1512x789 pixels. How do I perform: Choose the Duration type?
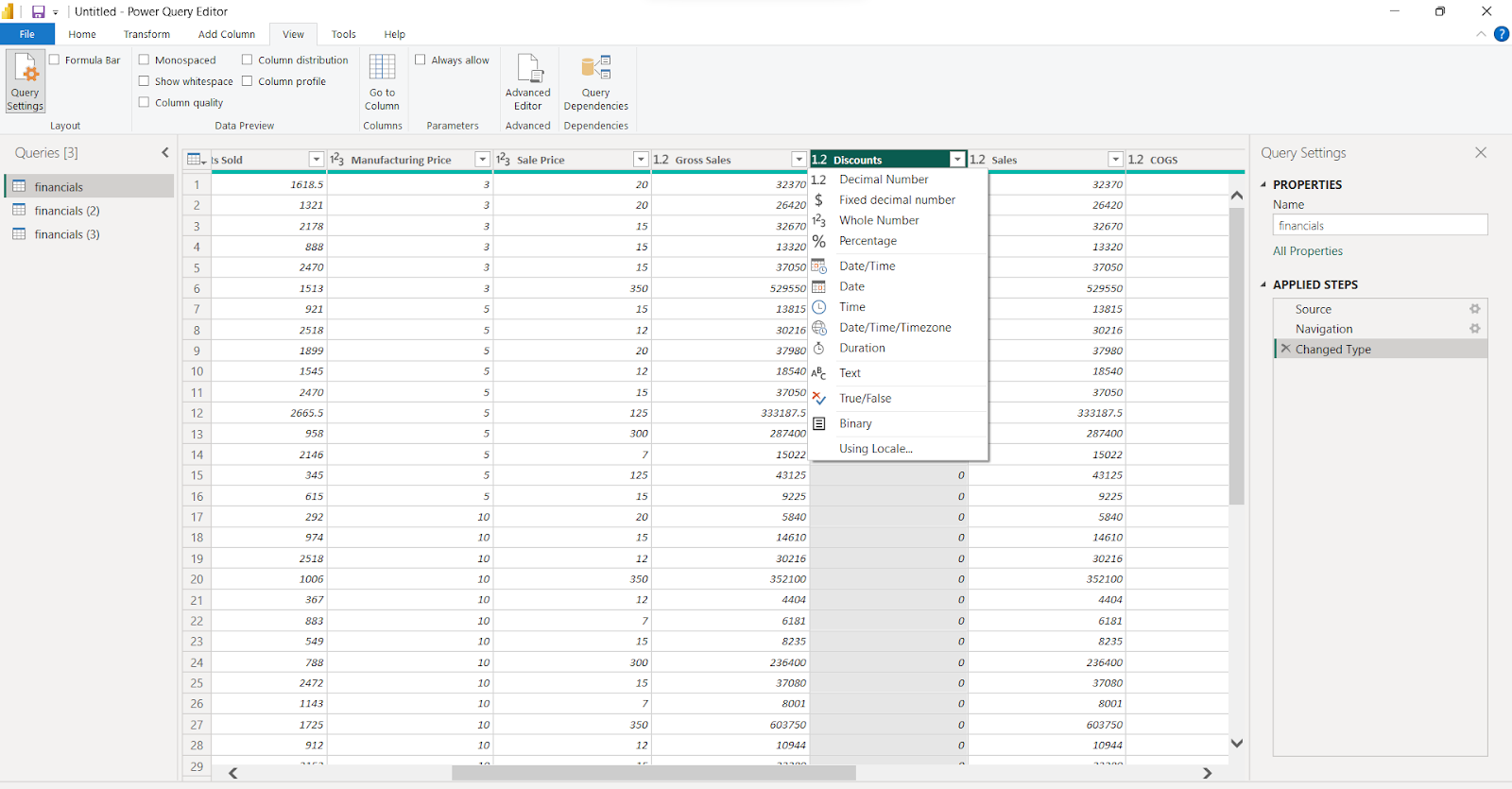tap(899, 348)
